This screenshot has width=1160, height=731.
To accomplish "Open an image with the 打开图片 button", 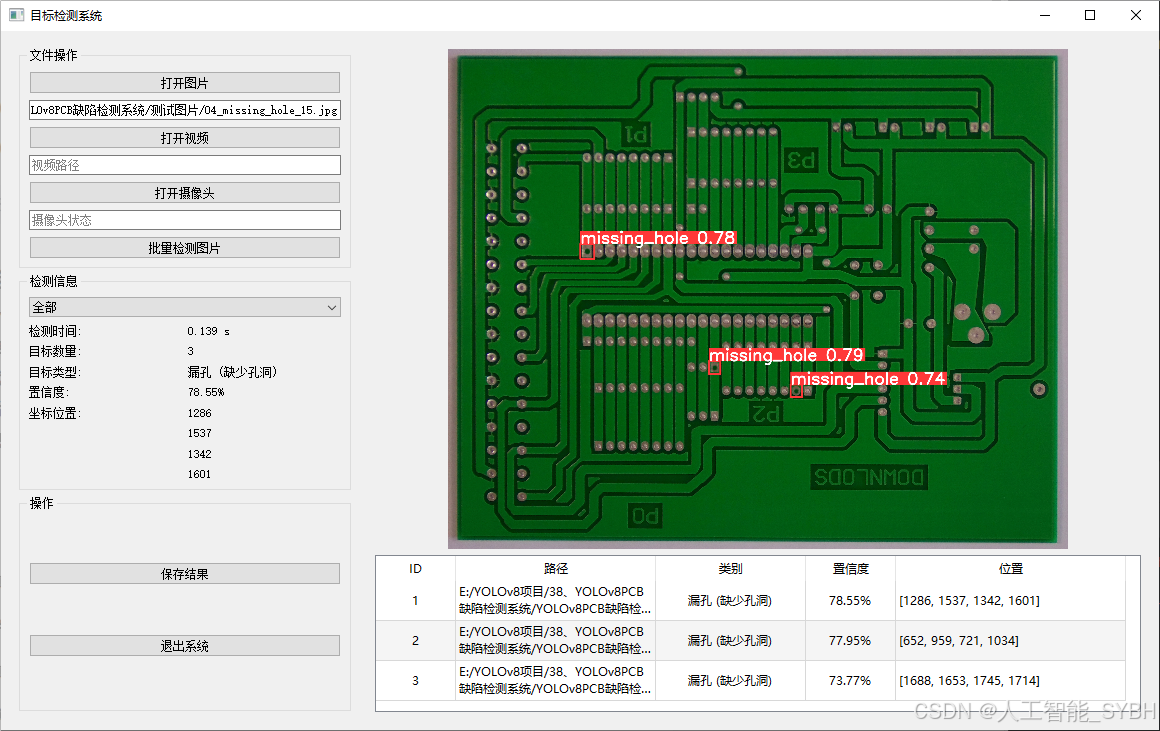I will point(184,82).
